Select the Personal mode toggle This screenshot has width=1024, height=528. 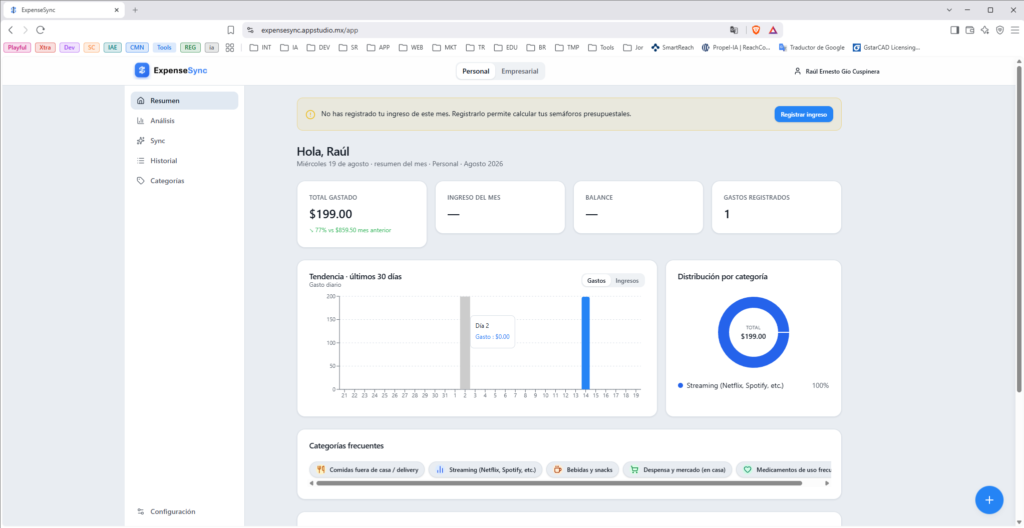476,71
